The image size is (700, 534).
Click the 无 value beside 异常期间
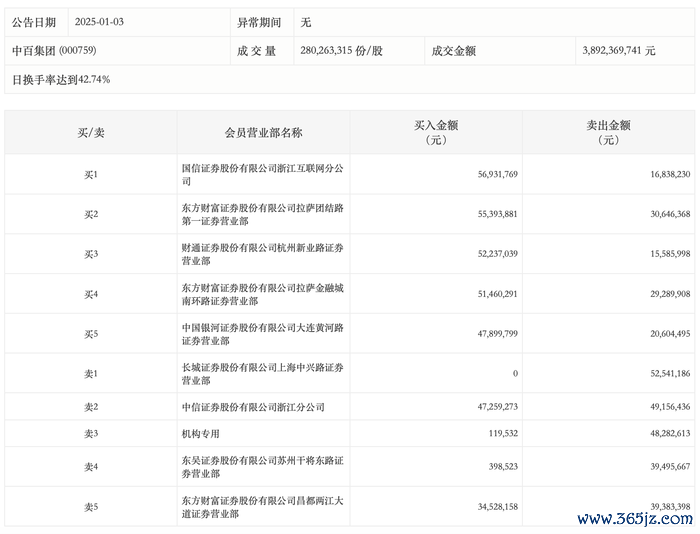coord(306,22)
